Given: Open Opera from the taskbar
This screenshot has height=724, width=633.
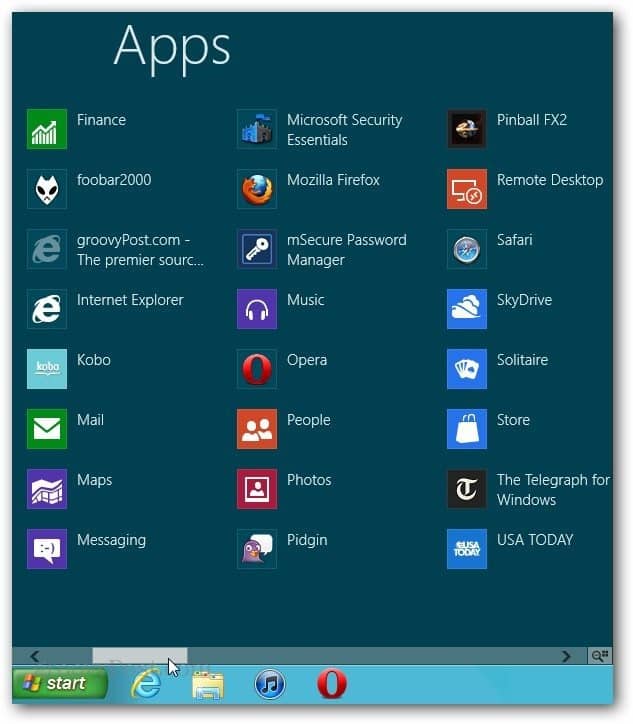Looking at the screenshot, I should coord(332,683).
